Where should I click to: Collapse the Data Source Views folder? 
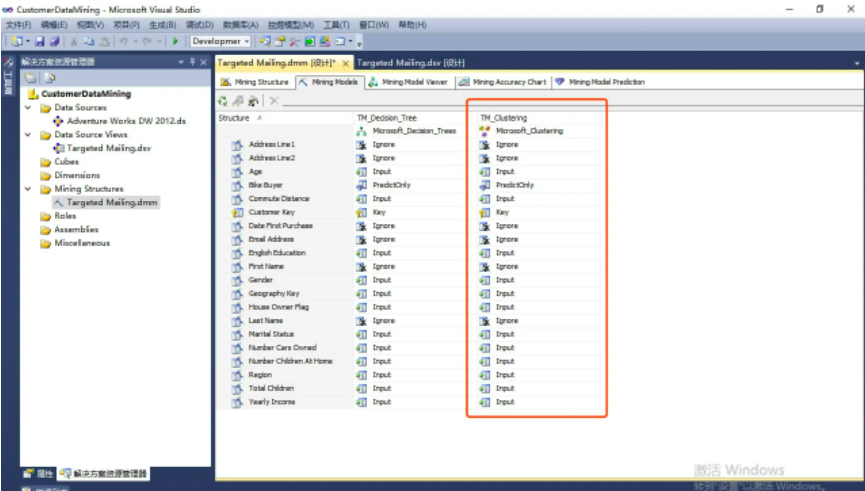click(28, 135)
